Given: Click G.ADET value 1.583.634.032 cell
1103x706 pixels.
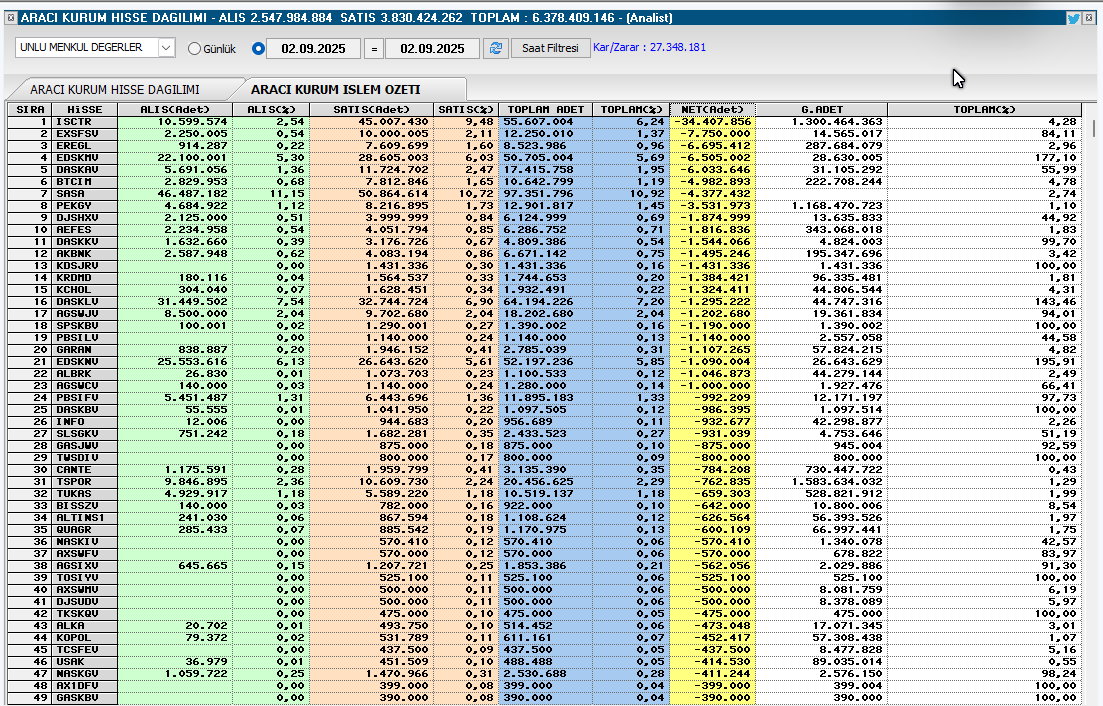Looking at the screenshot, I should point(822,482).
